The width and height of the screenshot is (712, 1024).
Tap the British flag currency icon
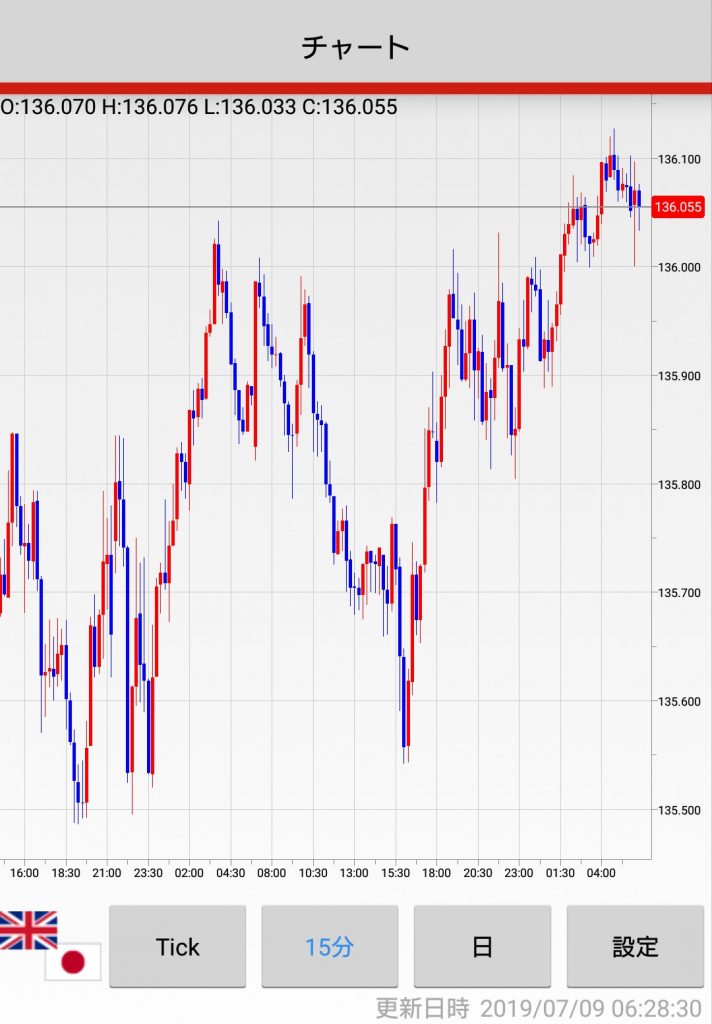point(28,930)
